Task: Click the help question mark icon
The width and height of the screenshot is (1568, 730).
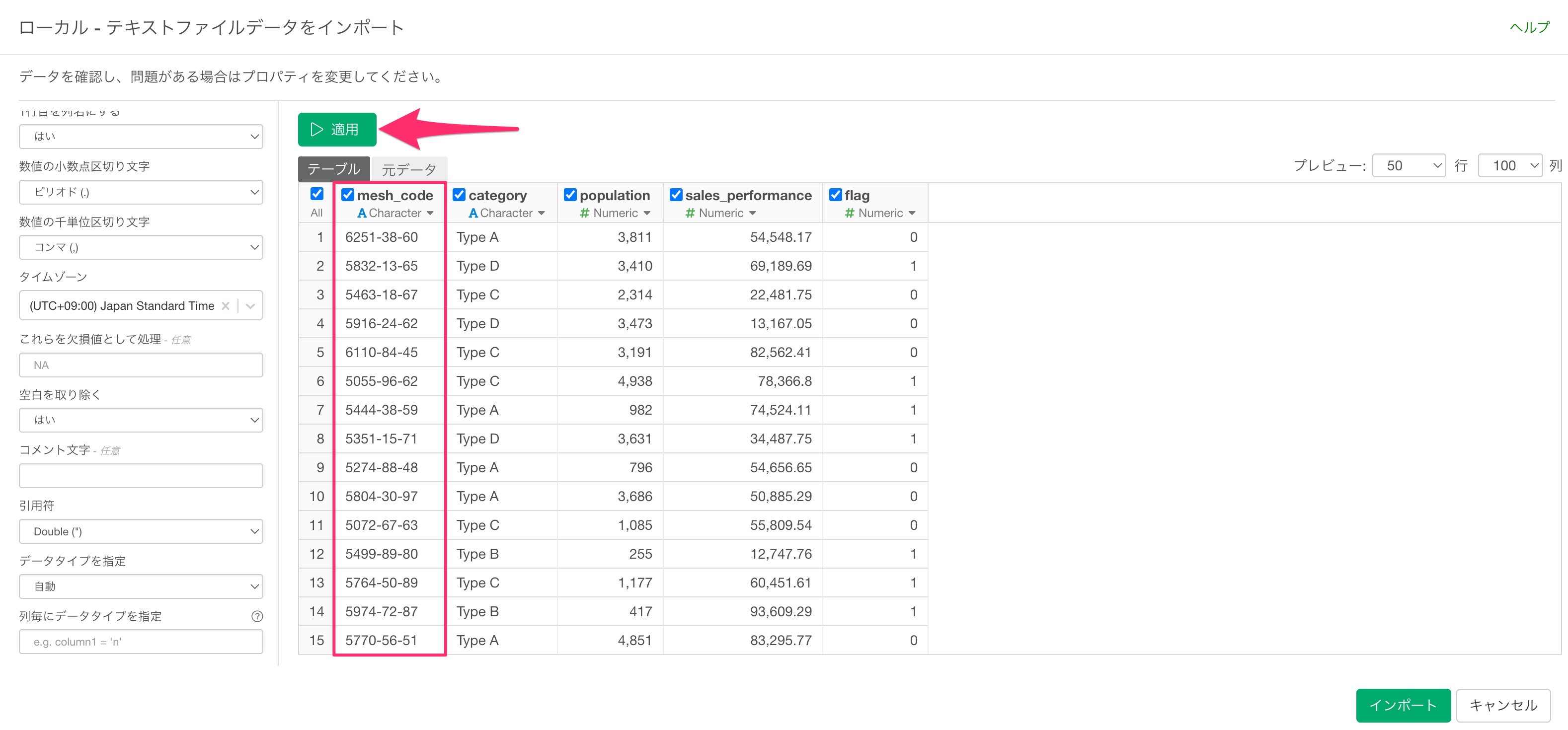Action: (x=257, y=616)
